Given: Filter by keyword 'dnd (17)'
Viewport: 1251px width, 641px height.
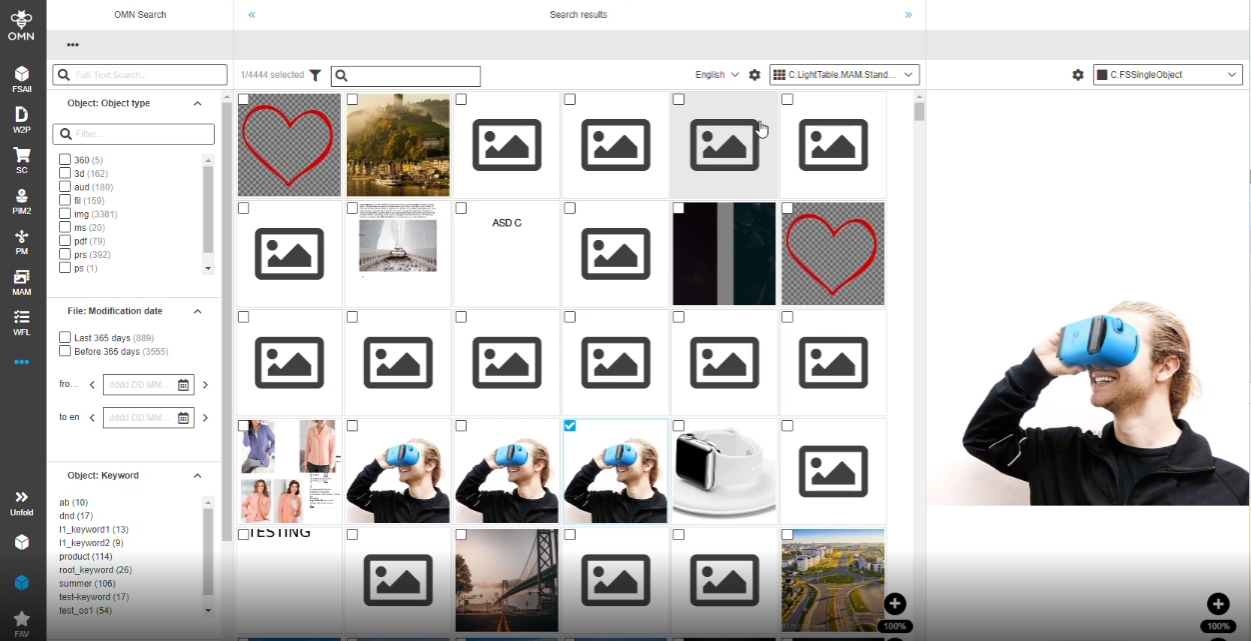Looking at the screenshot, I should (76, 516).
